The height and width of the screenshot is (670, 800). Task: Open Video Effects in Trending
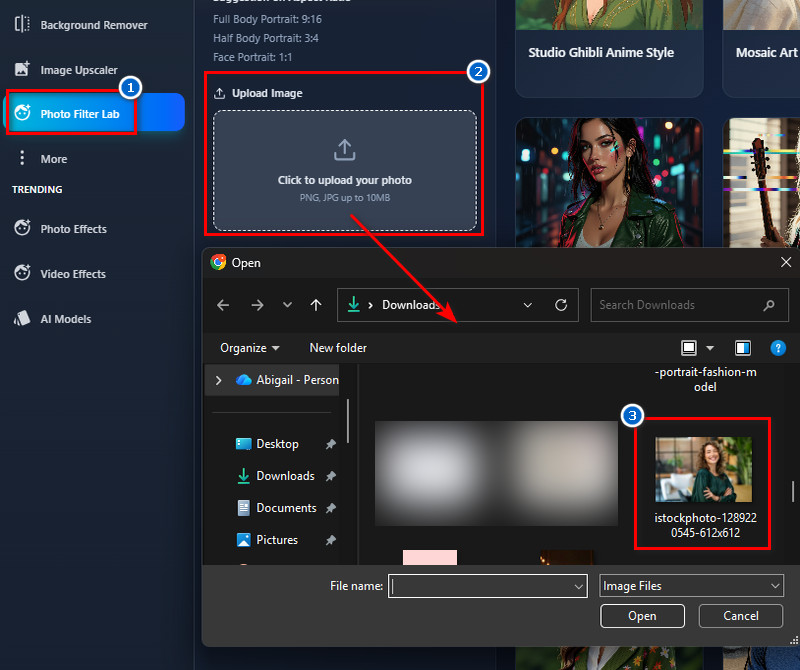tap(72, 274)
